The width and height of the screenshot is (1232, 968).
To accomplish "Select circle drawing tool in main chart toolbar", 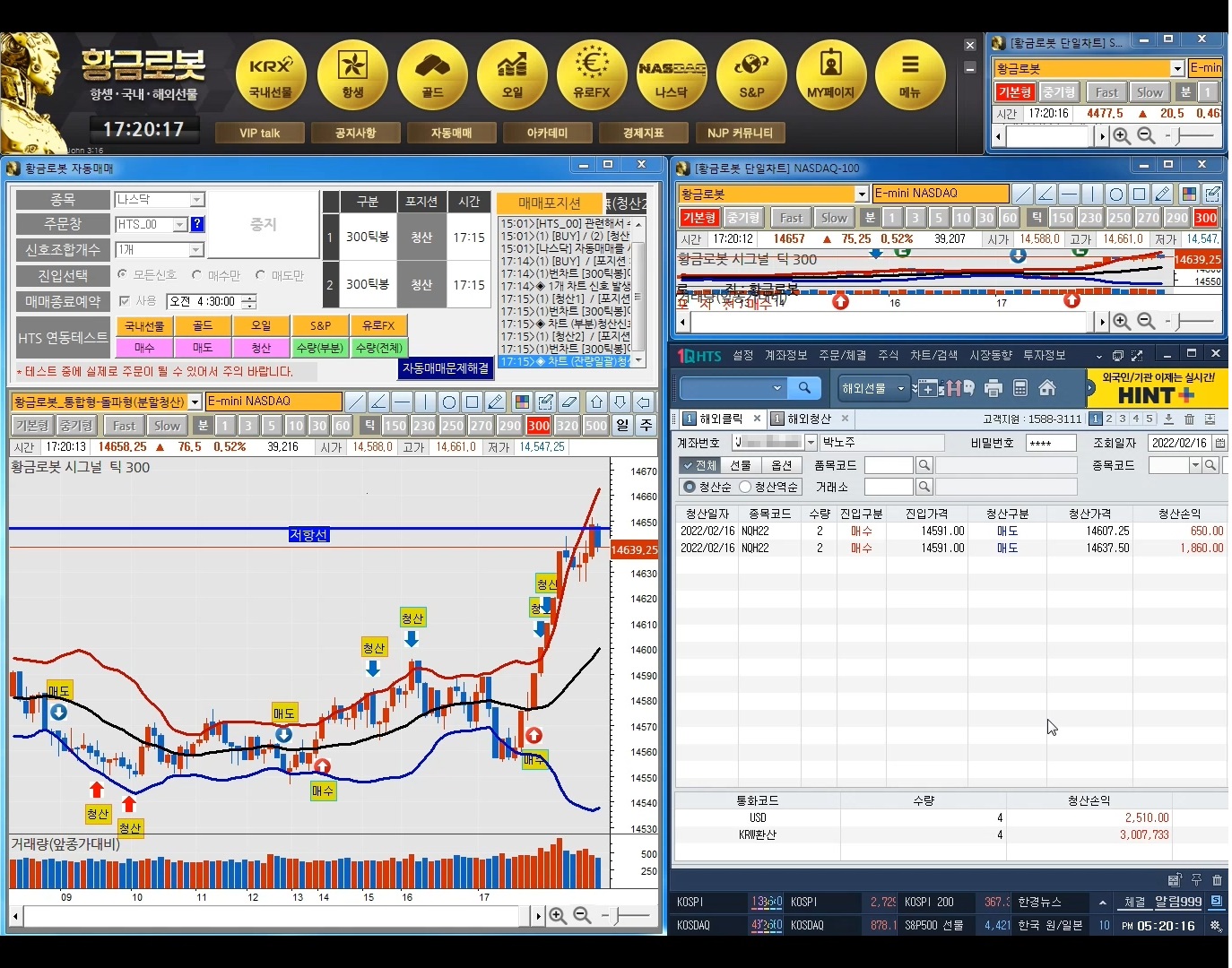I will tap(449, 402).
